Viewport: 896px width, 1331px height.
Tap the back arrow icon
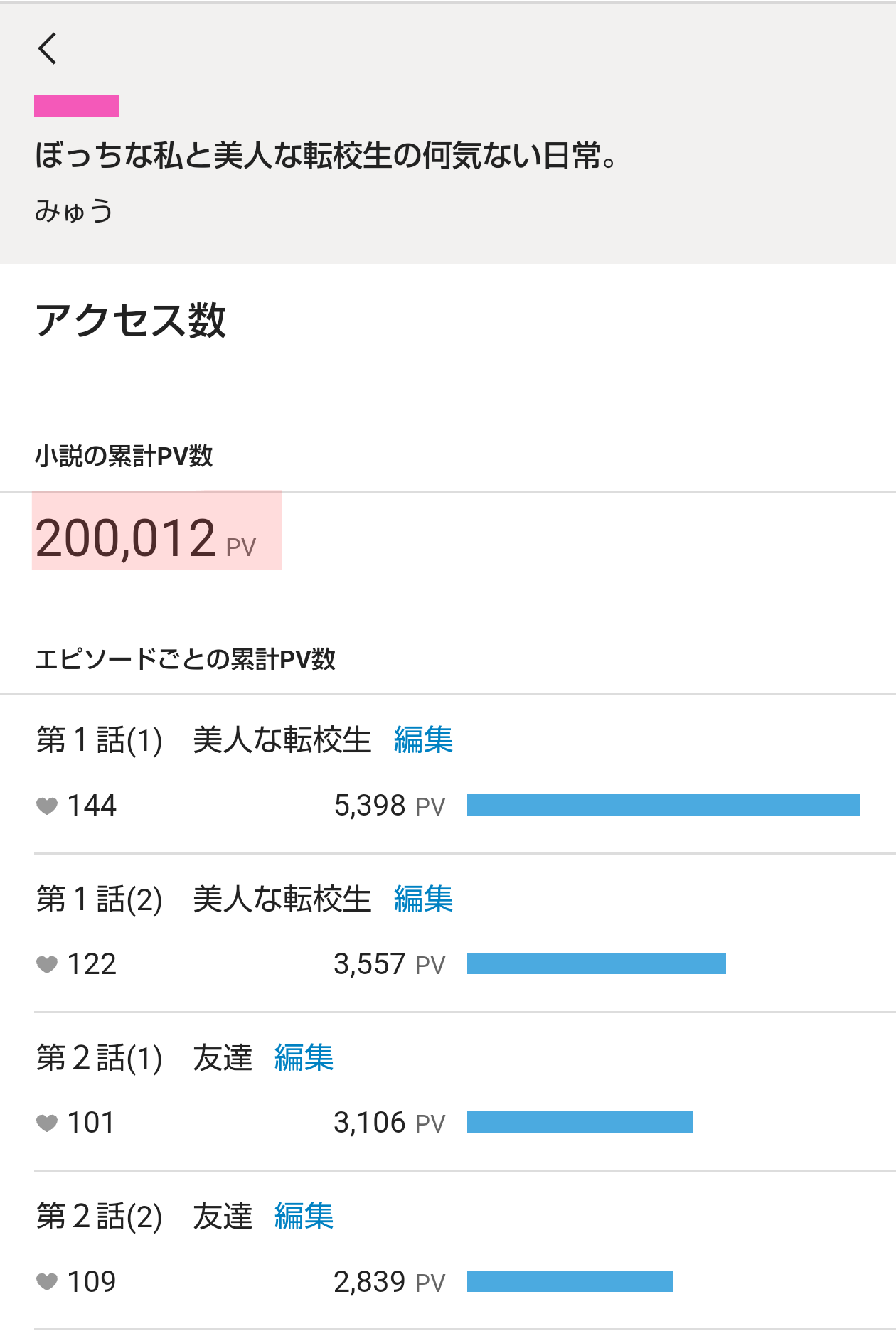[x=48, y=48]
